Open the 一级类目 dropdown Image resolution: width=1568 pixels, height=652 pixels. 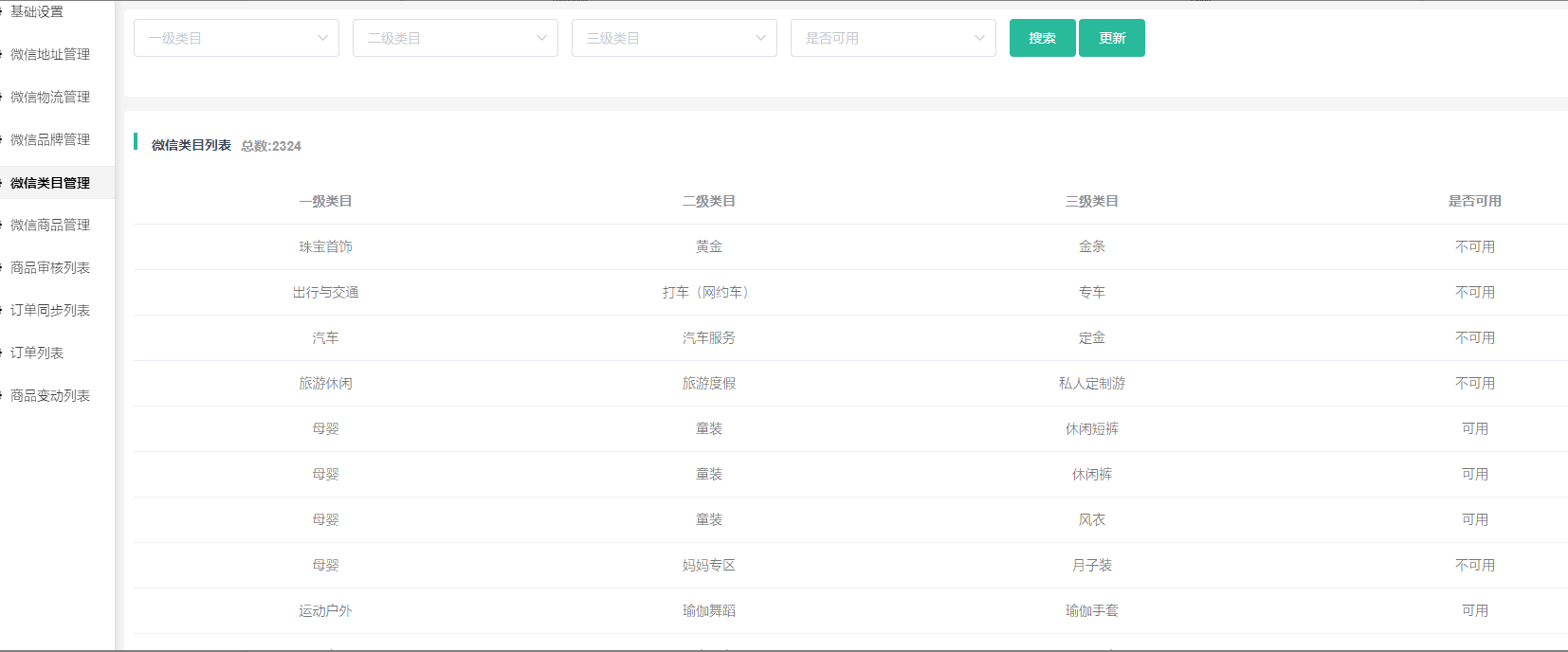pos(236,38)
